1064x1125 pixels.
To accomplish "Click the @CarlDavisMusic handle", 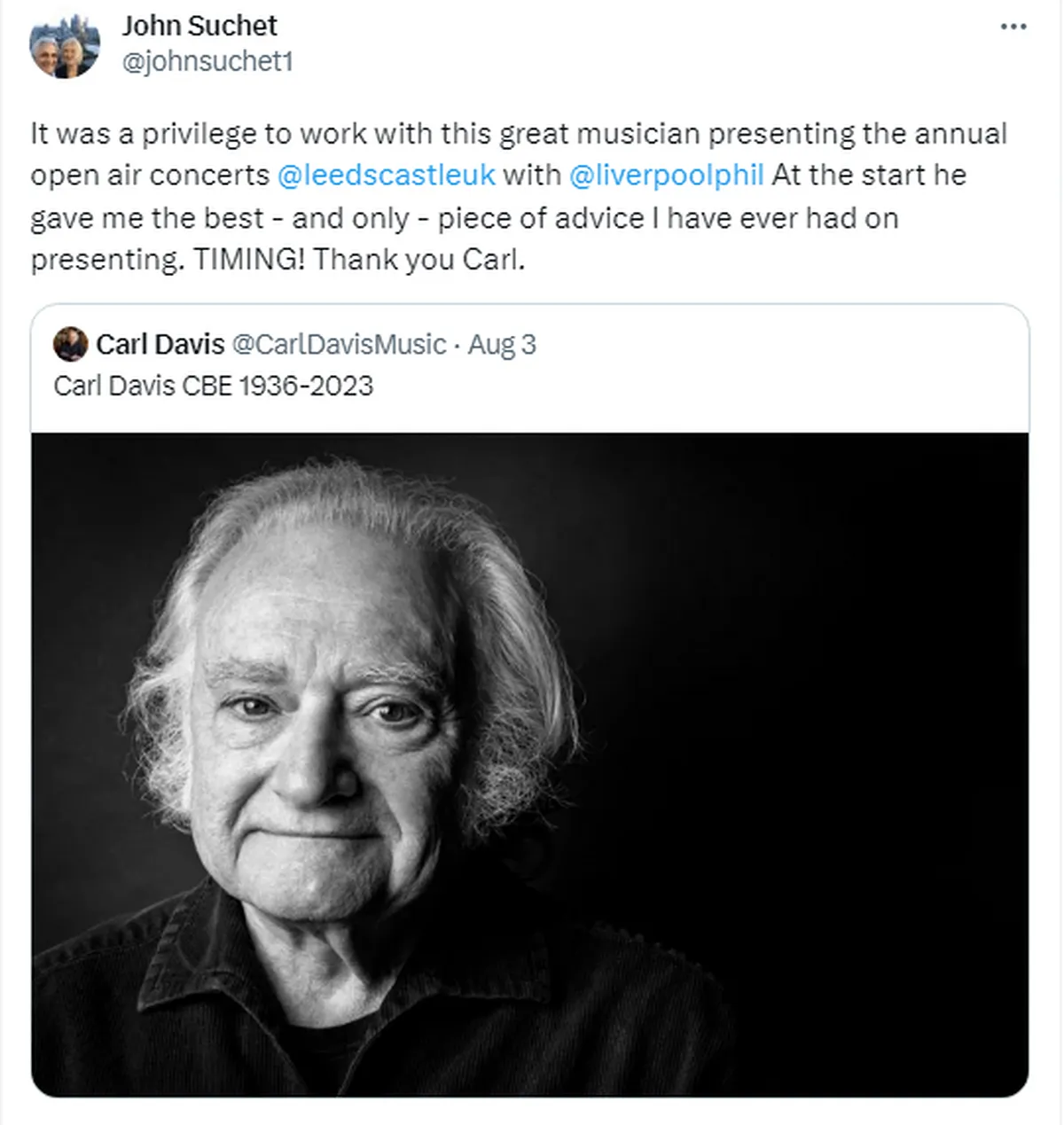I will [339, 344].
